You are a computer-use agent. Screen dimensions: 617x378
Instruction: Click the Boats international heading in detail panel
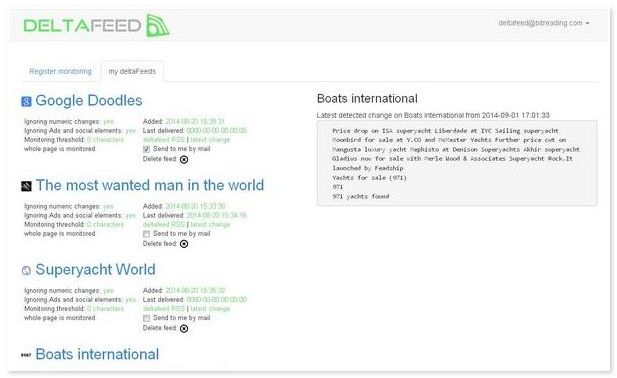coord(367,98)
